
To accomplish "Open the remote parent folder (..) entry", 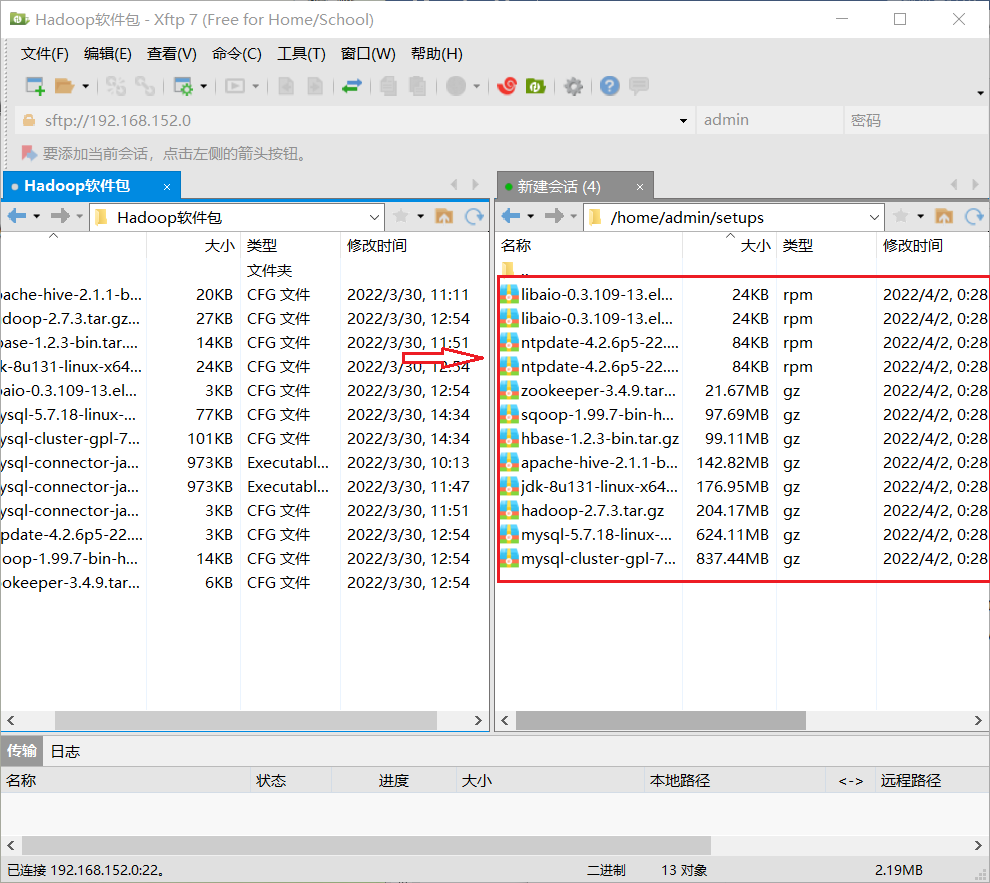I will pos(516,270).
